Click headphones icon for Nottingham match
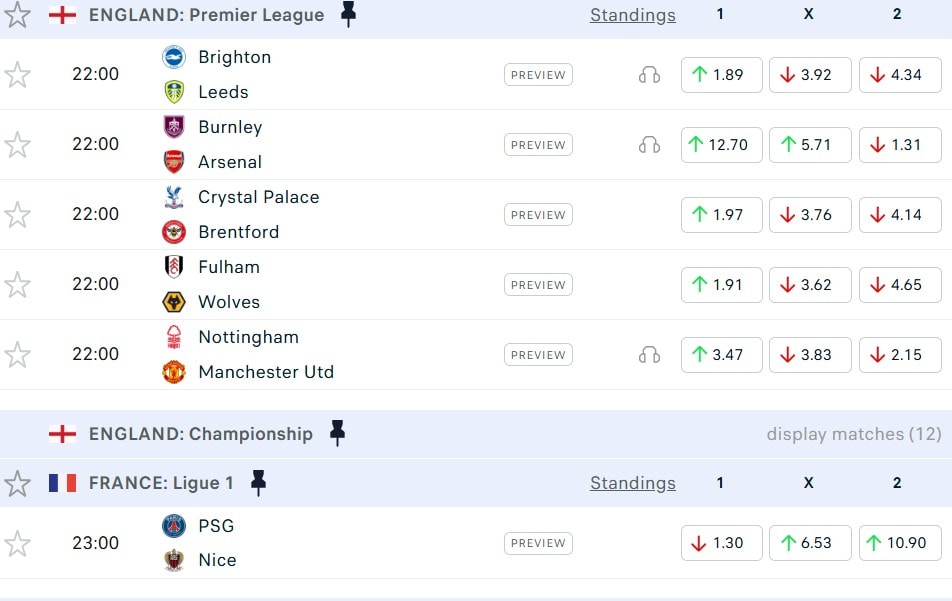Screen dimensions: 952x601 649,355
